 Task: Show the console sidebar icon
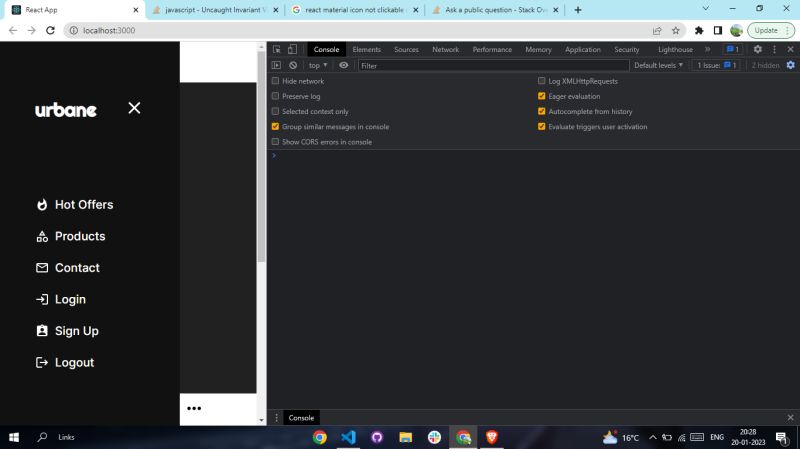point(277,65)
